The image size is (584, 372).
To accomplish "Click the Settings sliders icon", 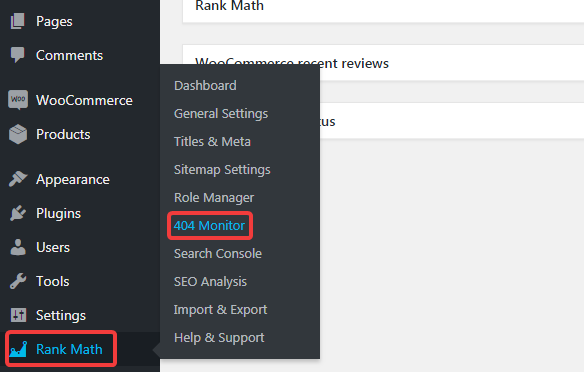I will coord(18,315).
